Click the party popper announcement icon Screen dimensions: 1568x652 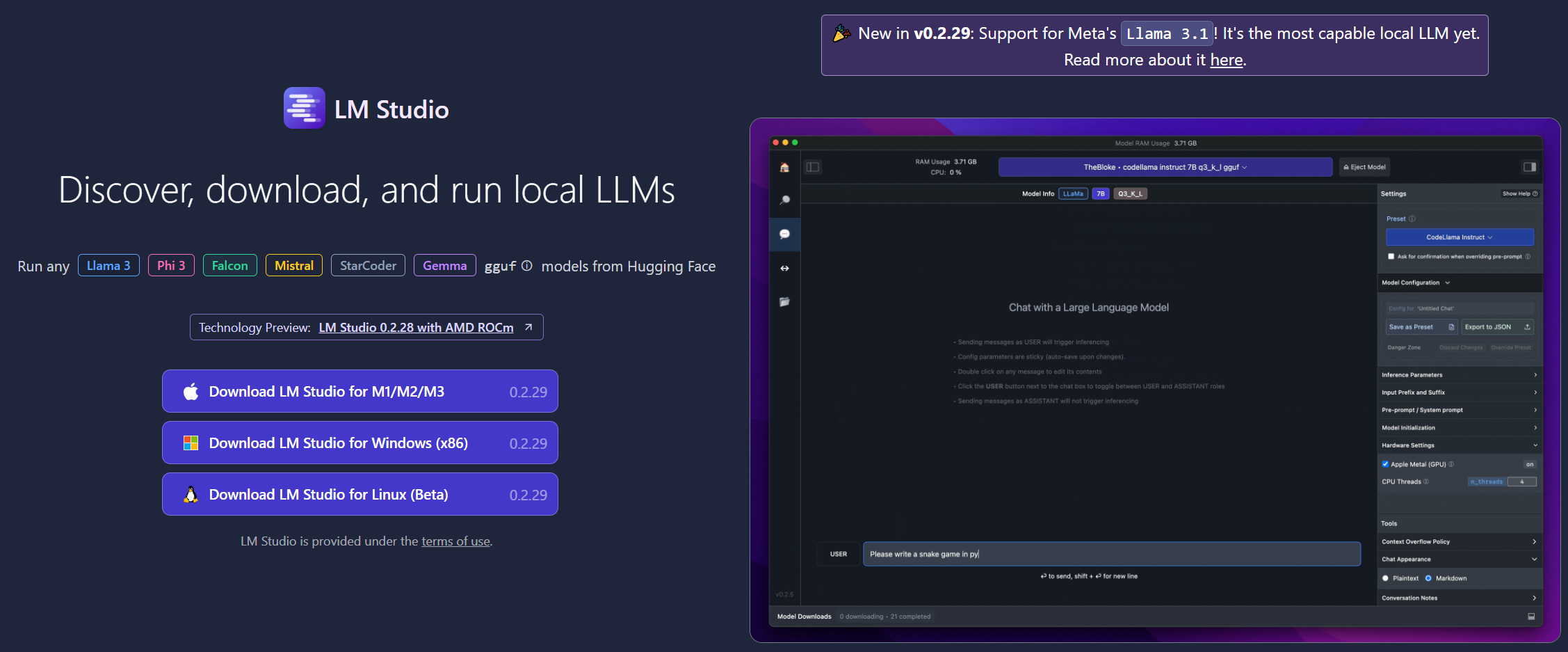pyautogui.click(x=841, y=33)
